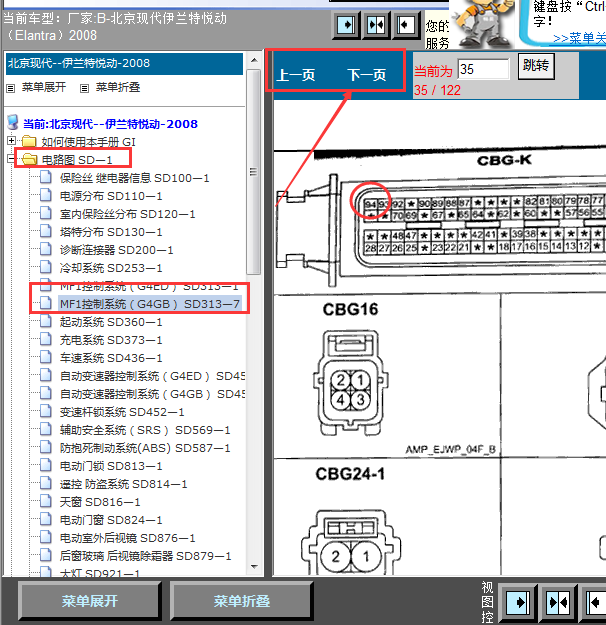
Task: Click the CBG24-1 two-pin connector drawing
Action: [351, 542]
